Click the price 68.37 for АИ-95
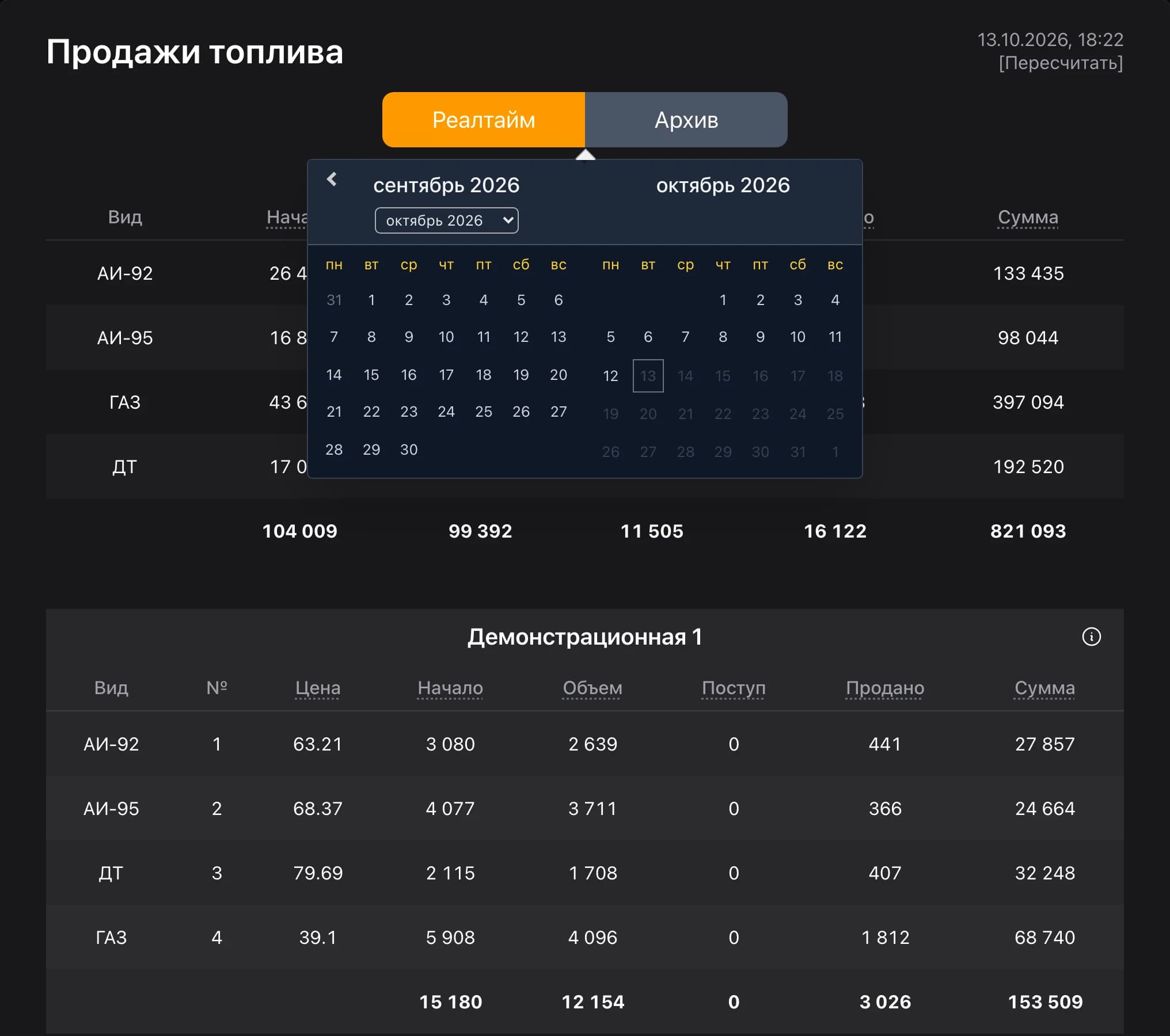Viewport: 1170px width, 1036px height. pos(318,809)
